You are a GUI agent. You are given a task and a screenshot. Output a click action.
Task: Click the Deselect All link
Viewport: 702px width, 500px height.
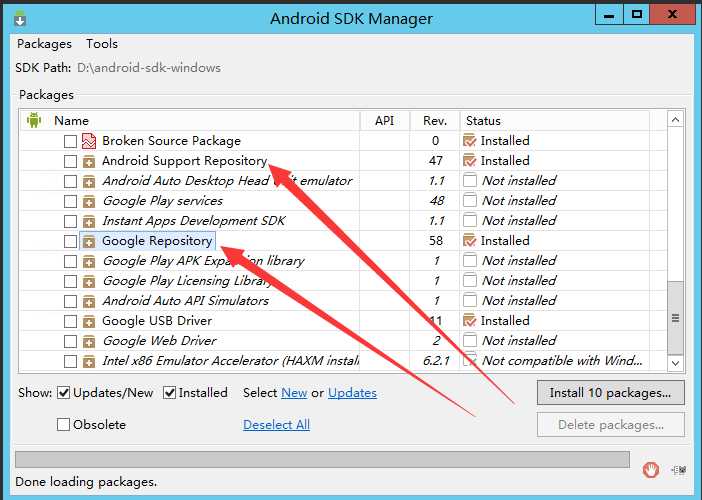pos(276,424)
